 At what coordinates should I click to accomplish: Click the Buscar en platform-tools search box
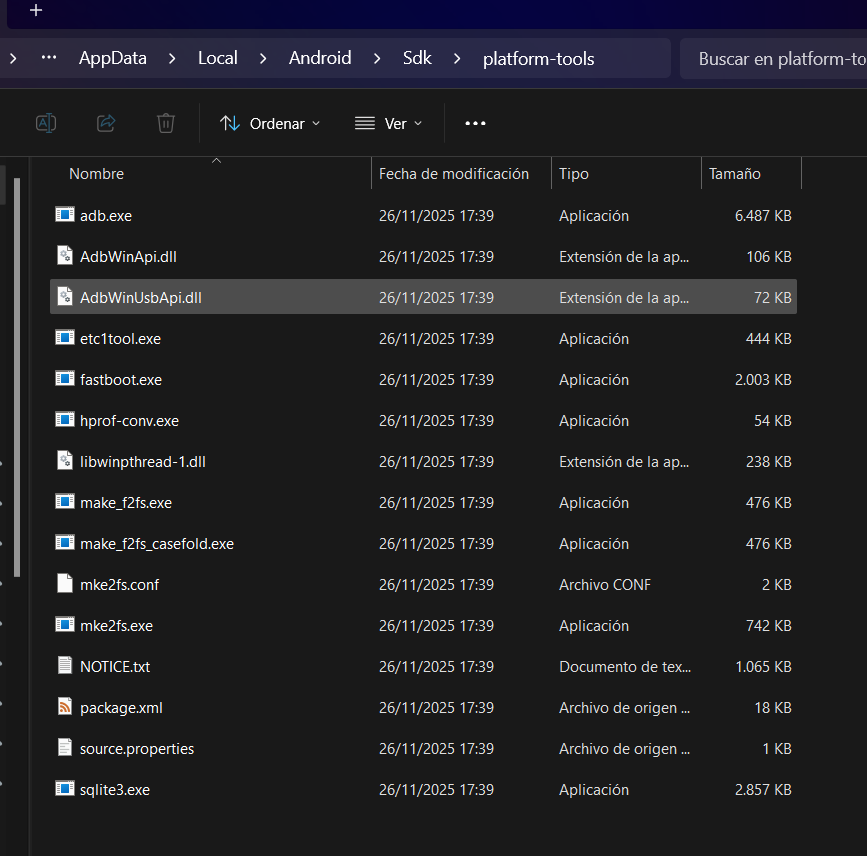pos(775,59)
